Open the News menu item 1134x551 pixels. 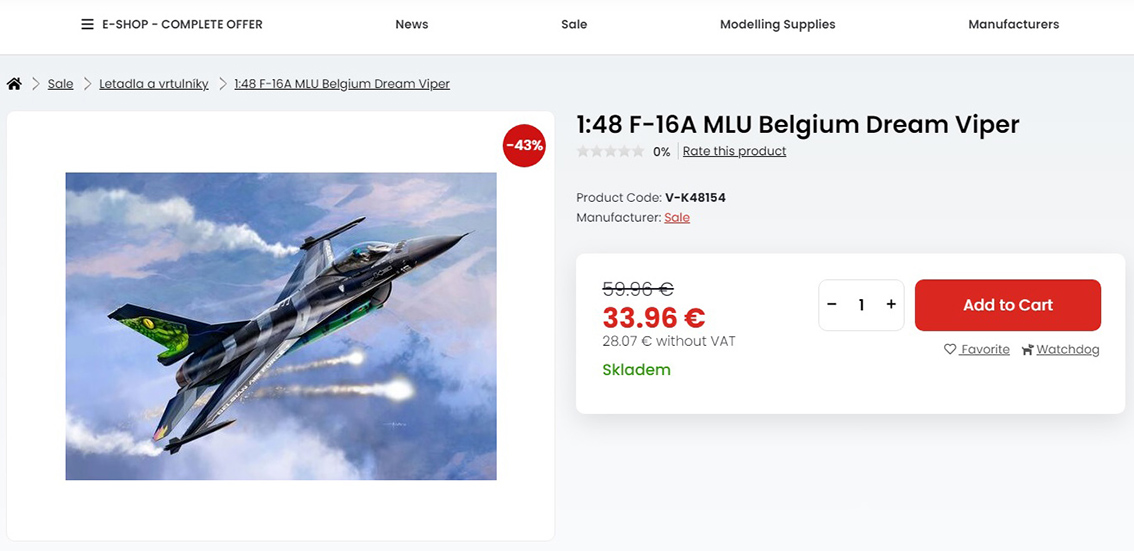pyautogui.click(x=411, y=24)
